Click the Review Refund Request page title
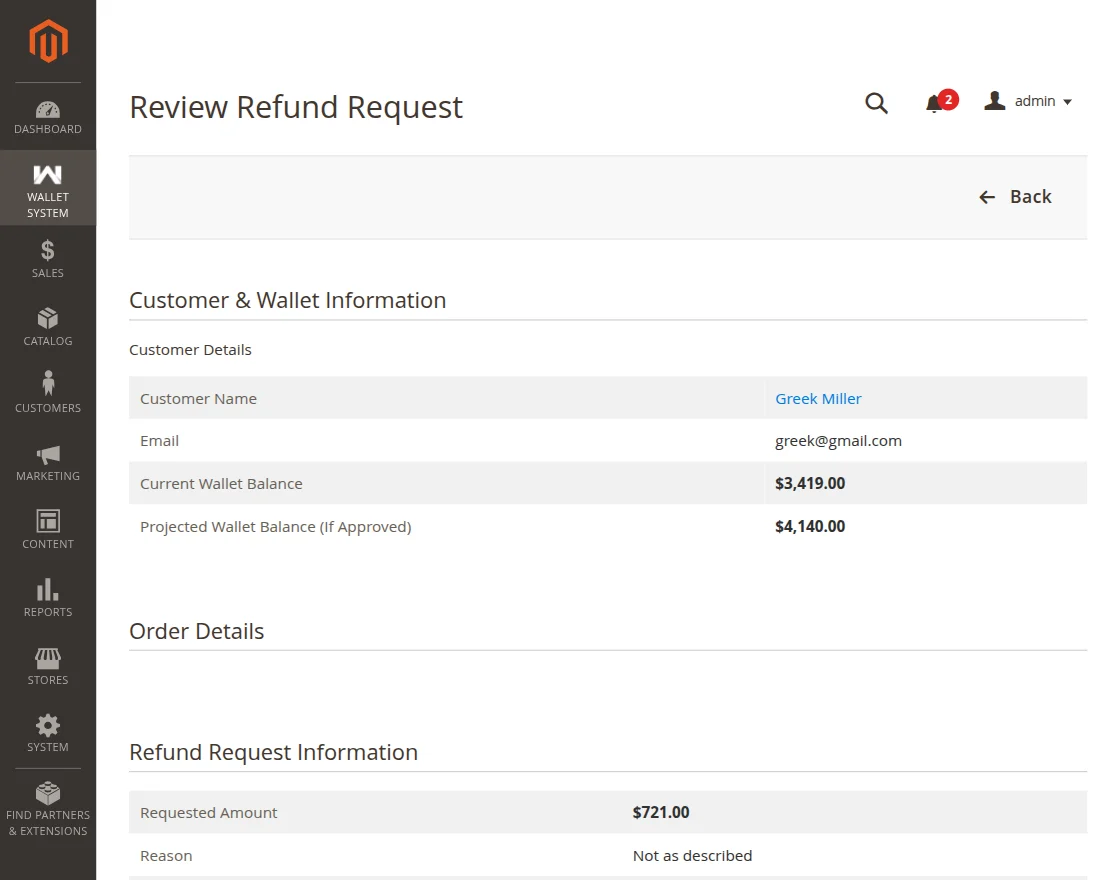The width and height of the screenshot is (1120, 880). [x=296, y=107]
